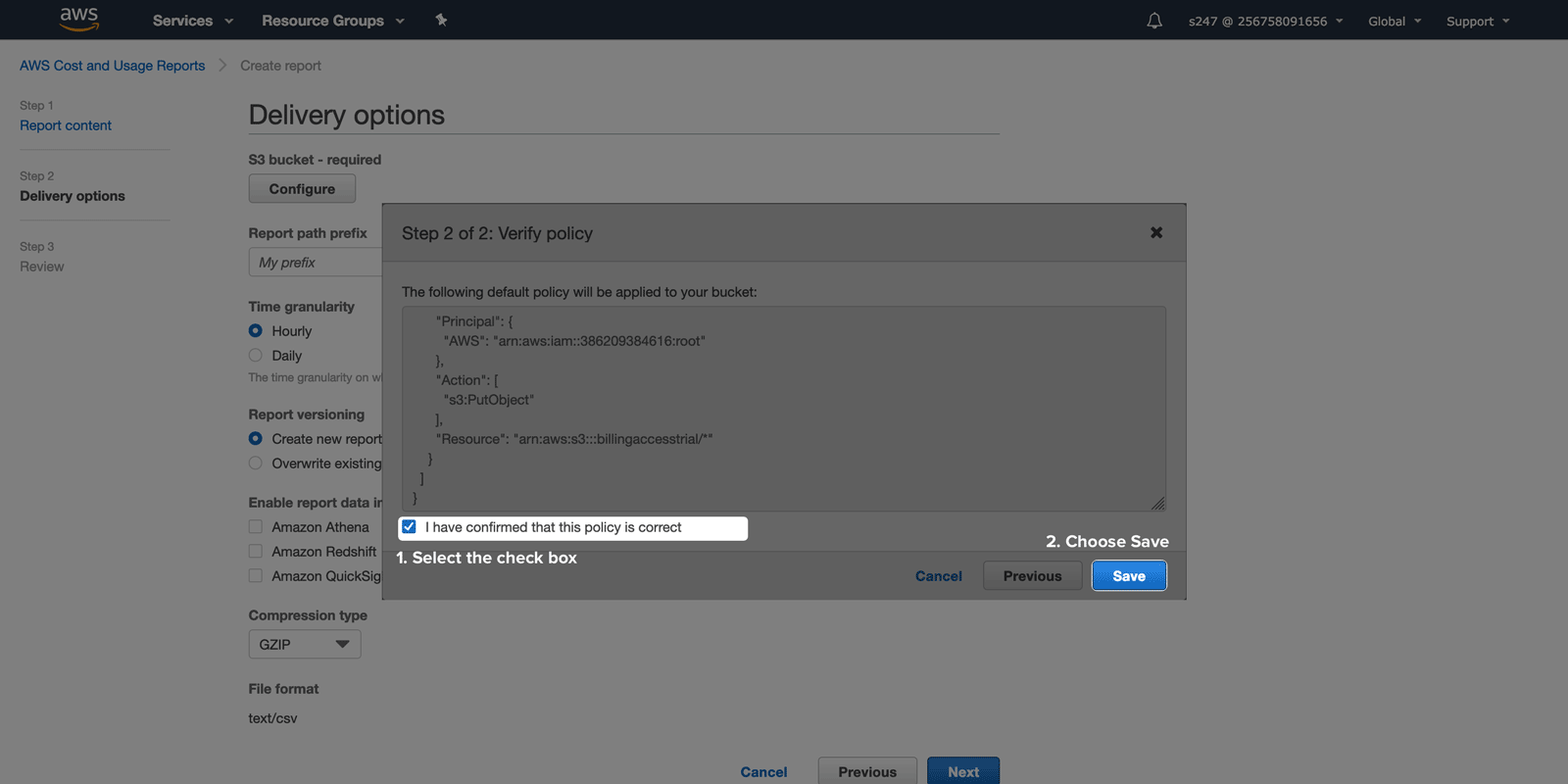Open the Services dropdown menu
Viewport: 1568px width, 784px height.
(192, 21)
